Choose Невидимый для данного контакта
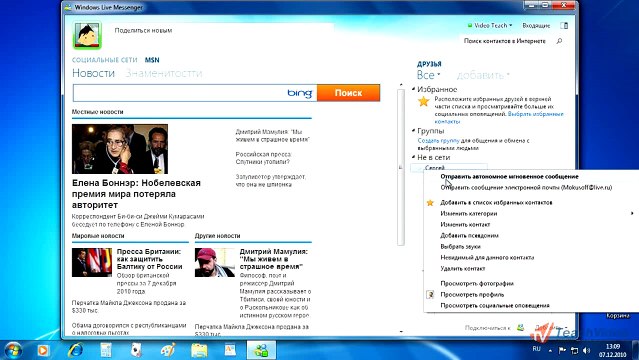 point(487,258)
